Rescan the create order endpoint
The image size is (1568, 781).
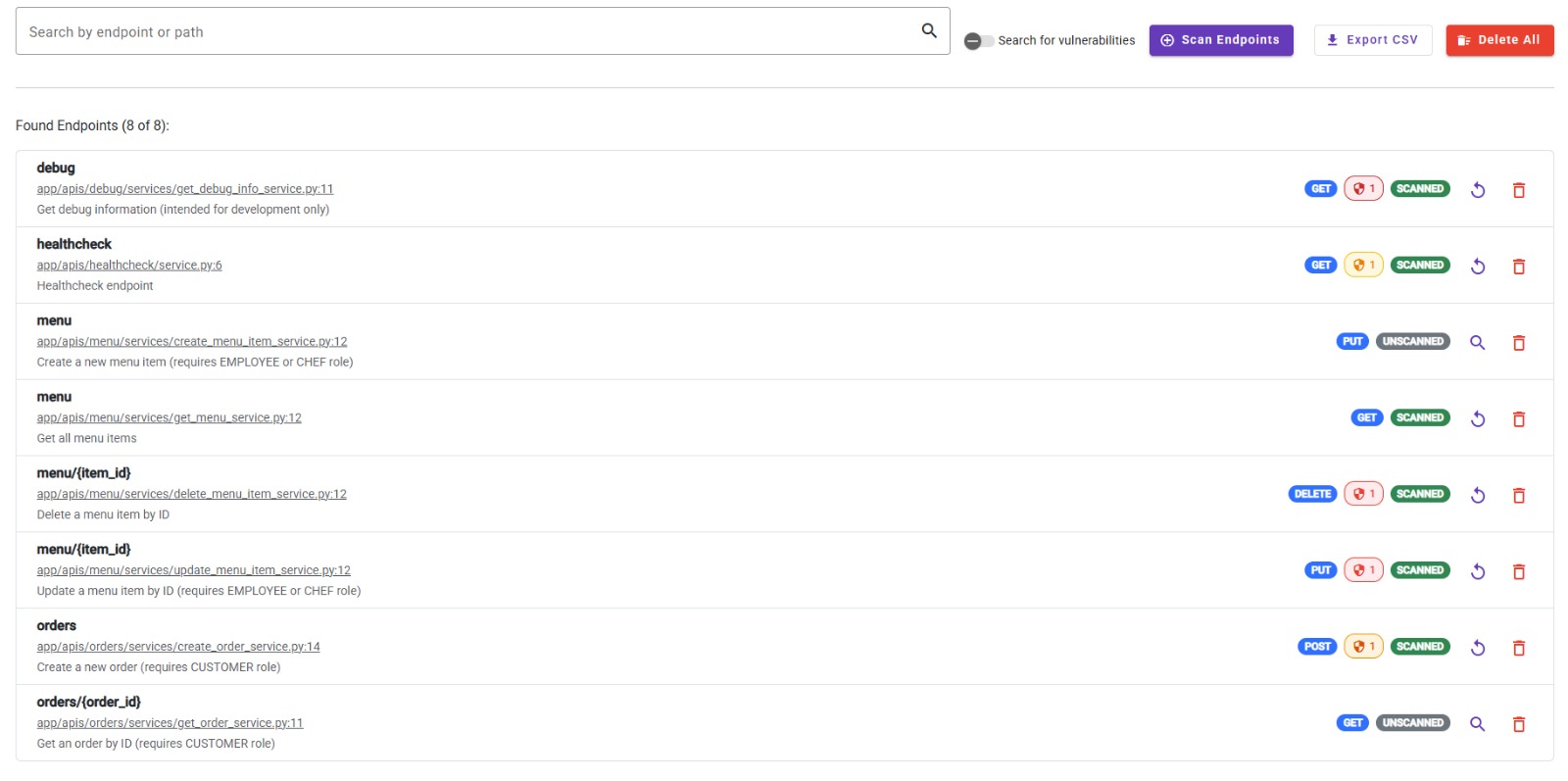1478,649
